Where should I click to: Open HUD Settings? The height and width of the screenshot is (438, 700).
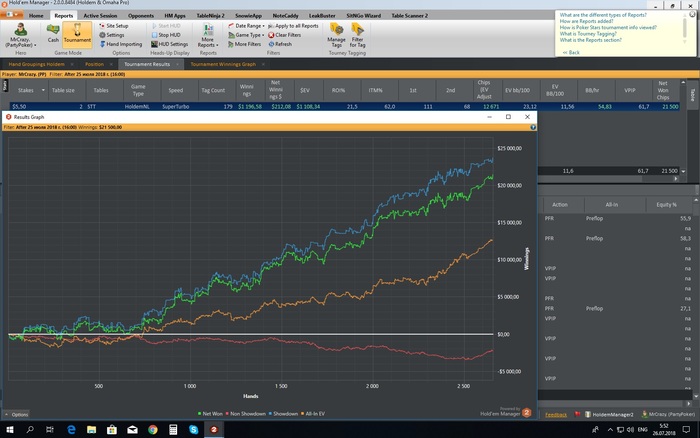click(x=169, y=44)
